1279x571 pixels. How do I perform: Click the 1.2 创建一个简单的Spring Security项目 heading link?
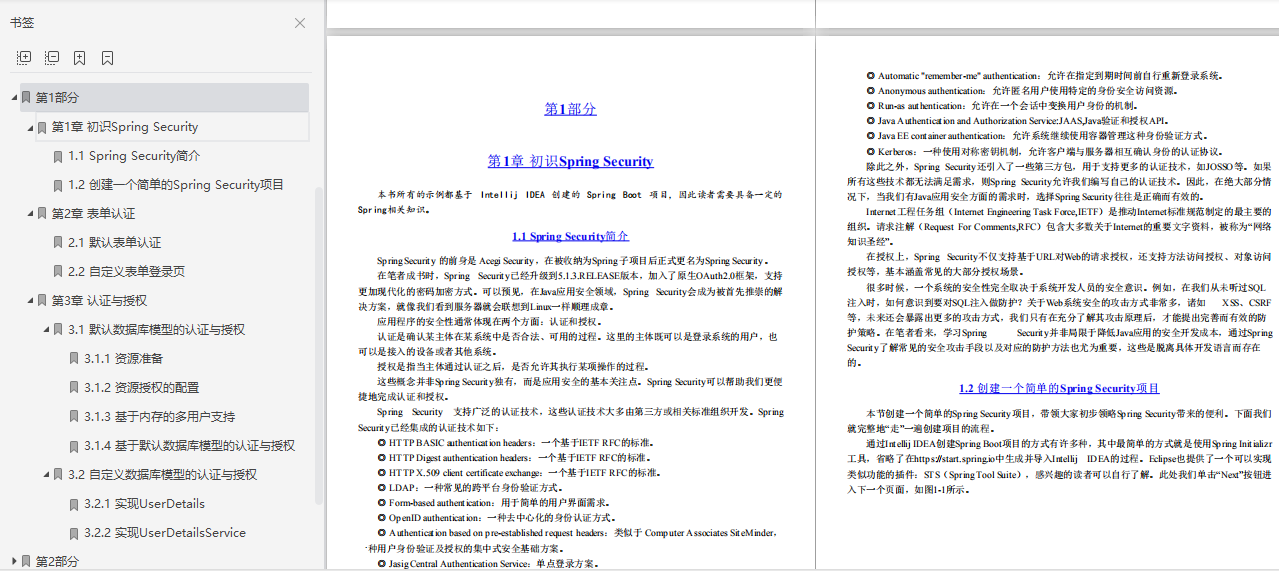pos(1059,389)
